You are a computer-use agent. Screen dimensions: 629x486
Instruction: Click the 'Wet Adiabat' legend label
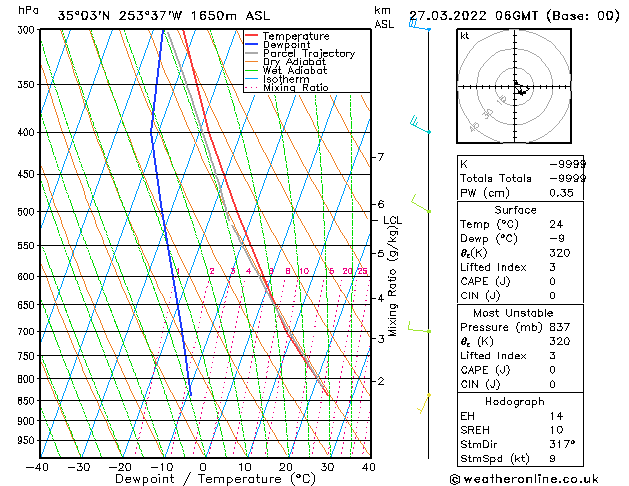coord(295,71)
